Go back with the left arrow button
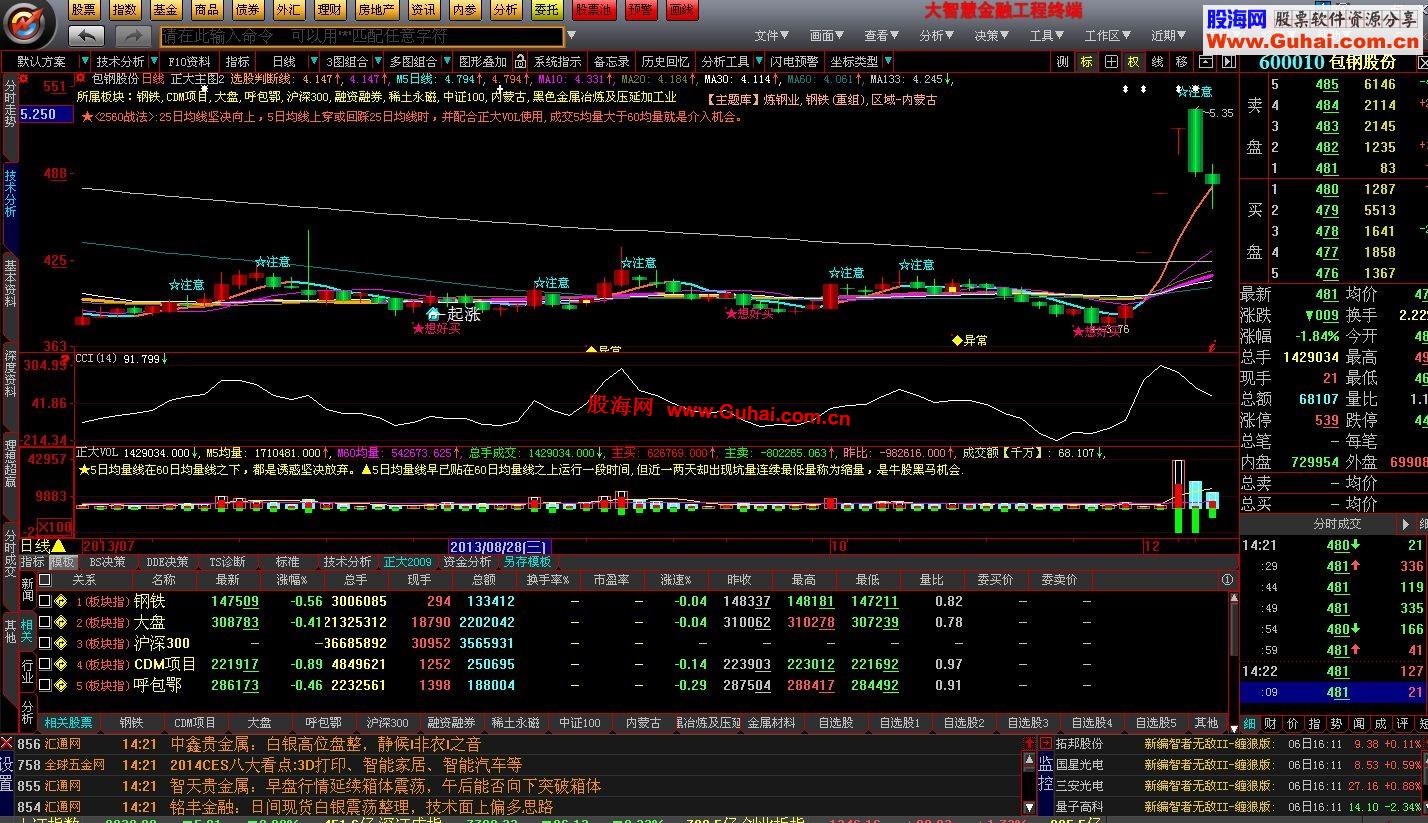The width and height of the screenshot is (1428, 823). tap(87, 36)
